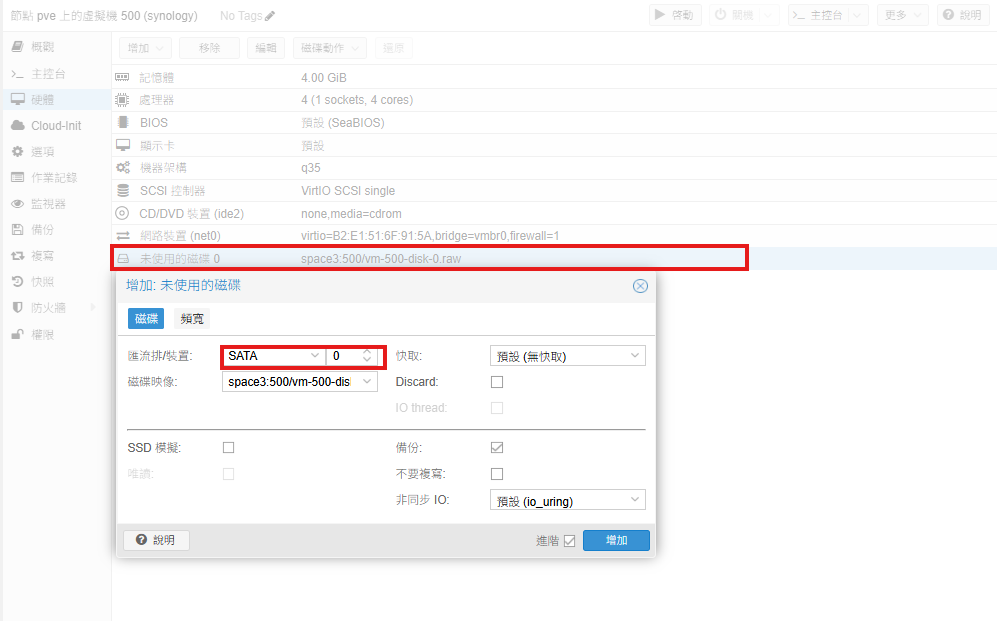This screenshot has width=997, height=621.
Task: Open the 主控台 console sidebar item
Action: coord(47,73)
